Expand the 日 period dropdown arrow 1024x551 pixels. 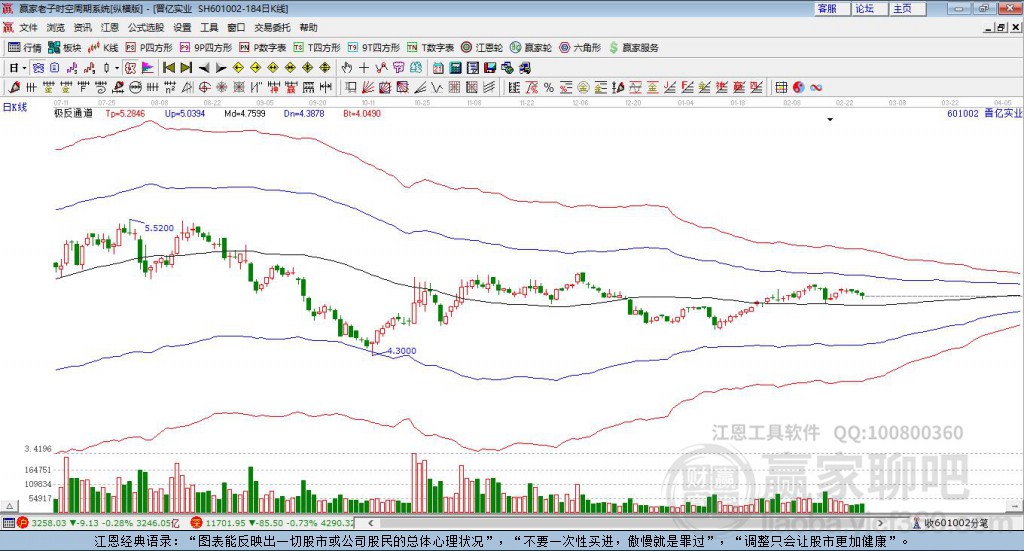point(23,68)
